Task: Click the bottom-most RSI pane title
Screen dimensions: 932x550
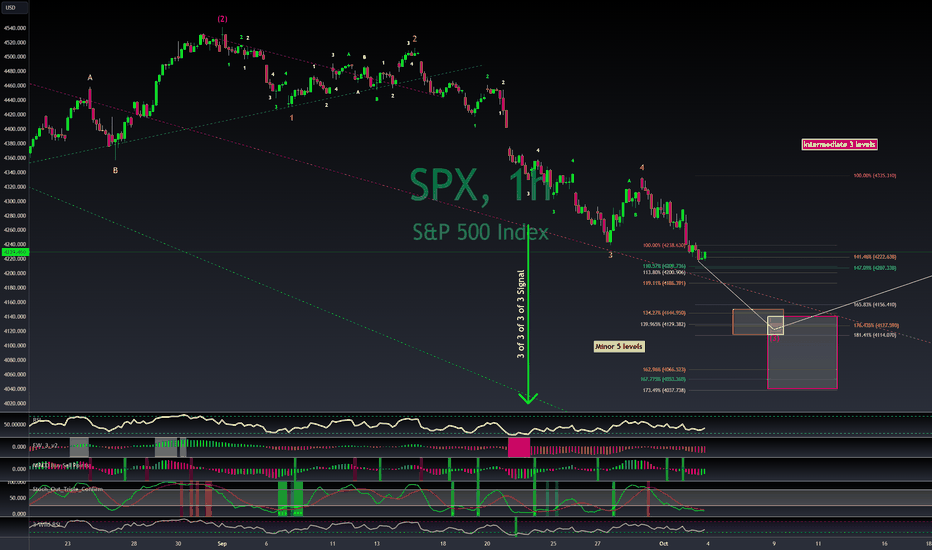Action: (46, 524)
